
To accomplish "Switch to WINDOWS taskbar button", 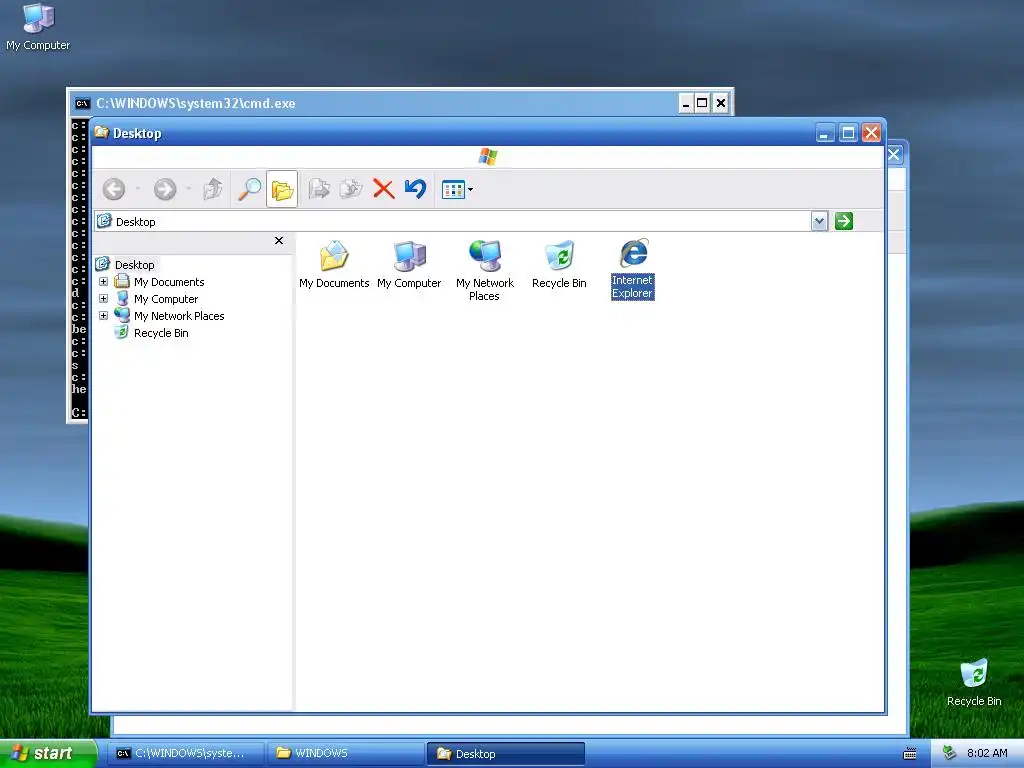I will pyautogui.click(x=345, y=753).
